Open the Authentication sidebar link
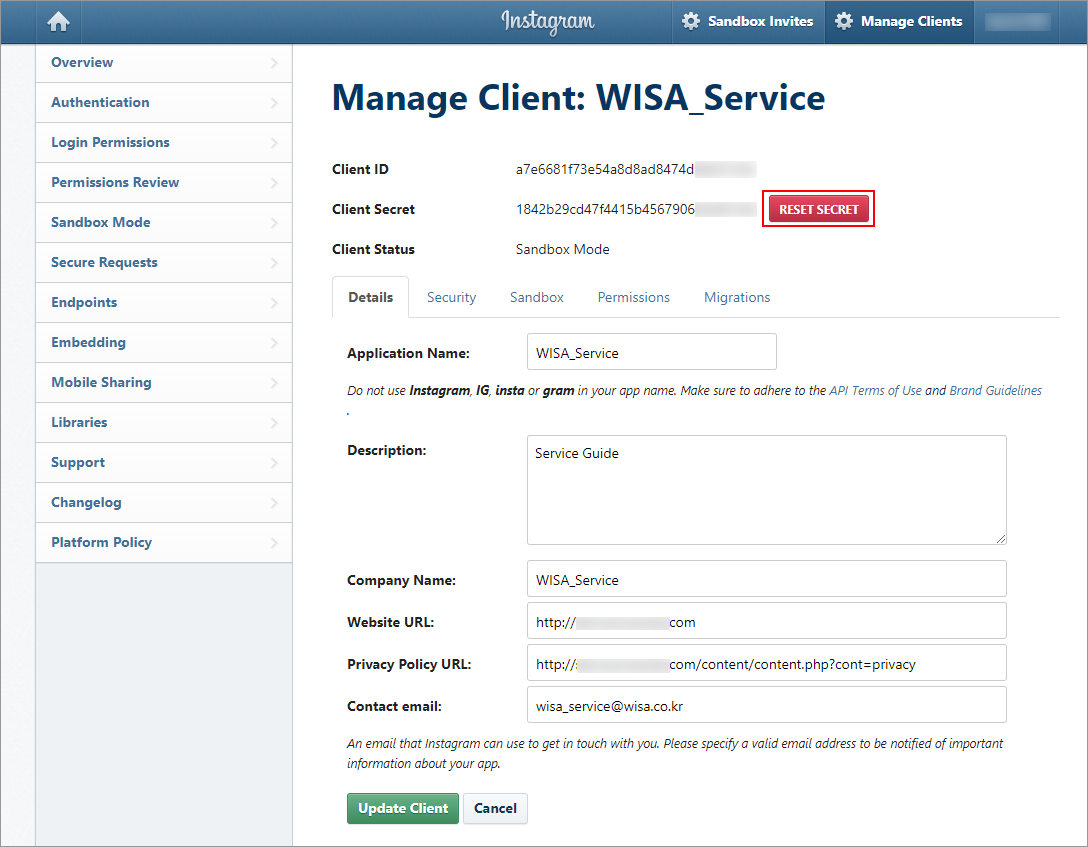The image size is (1088, 847). (164, 103)
